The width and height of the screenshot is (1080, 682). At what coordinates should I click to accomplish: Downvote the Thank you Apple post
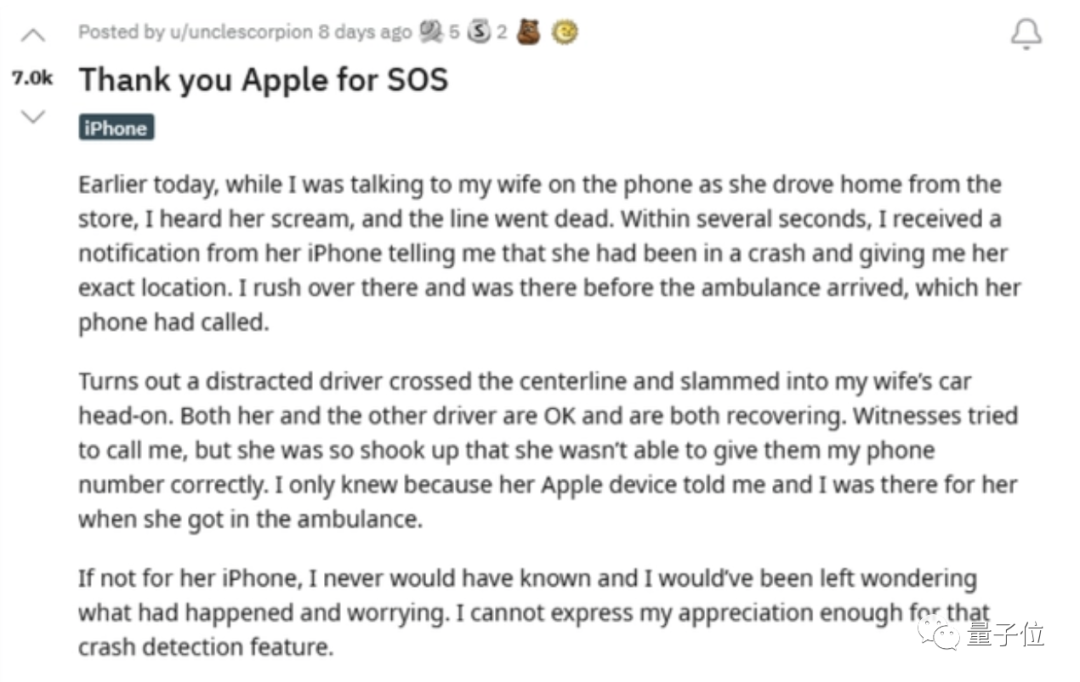click(x=33, y=116)
